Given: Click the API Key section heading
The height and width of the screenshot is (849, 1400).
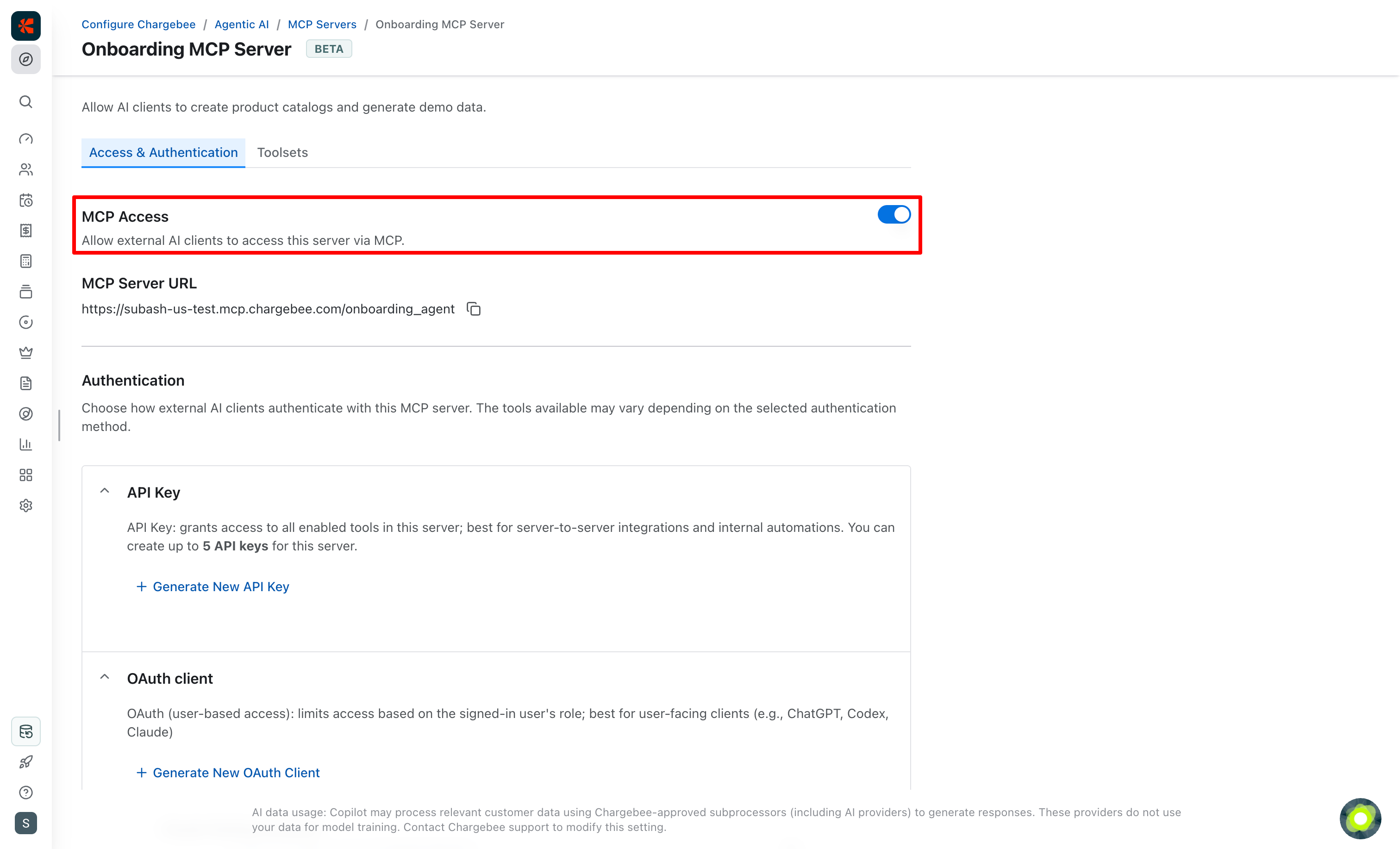Looking at the screenshot, I should [153, 493].
